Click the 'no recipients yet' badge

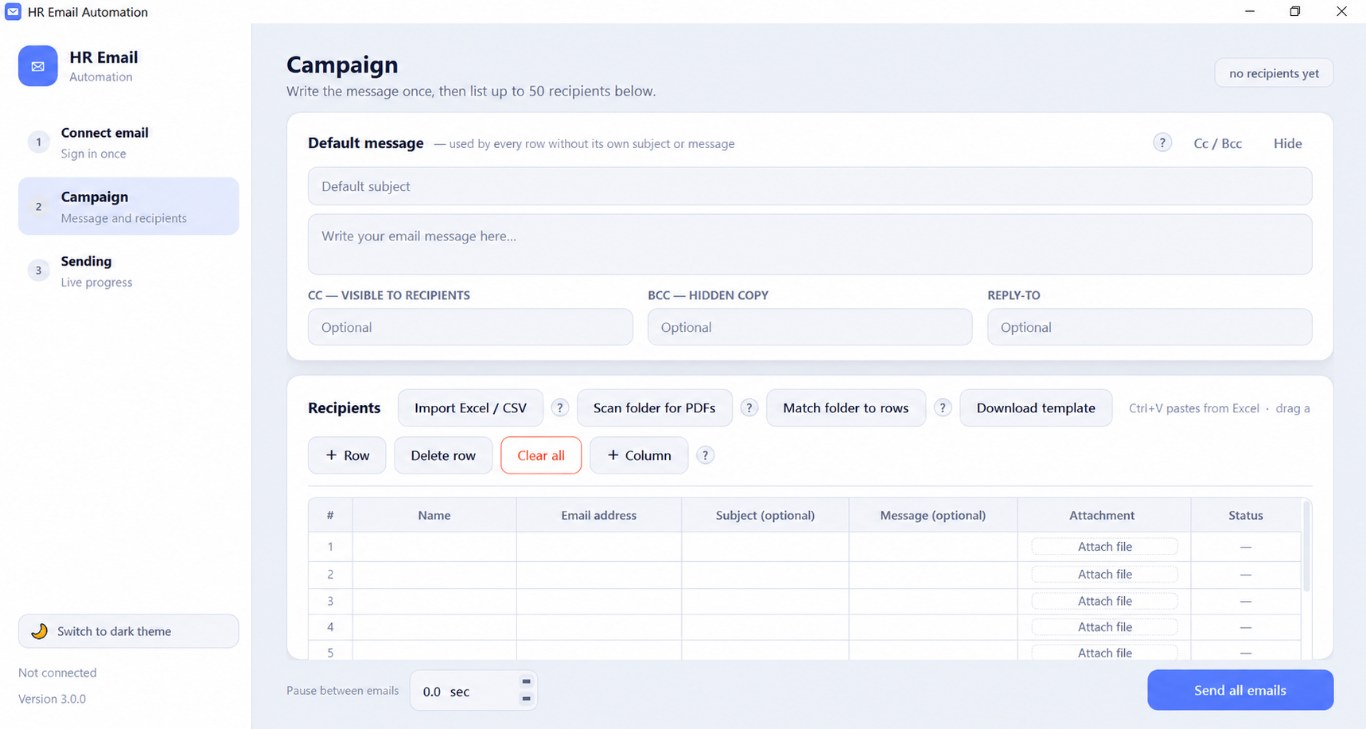(x=1274, y=73)
